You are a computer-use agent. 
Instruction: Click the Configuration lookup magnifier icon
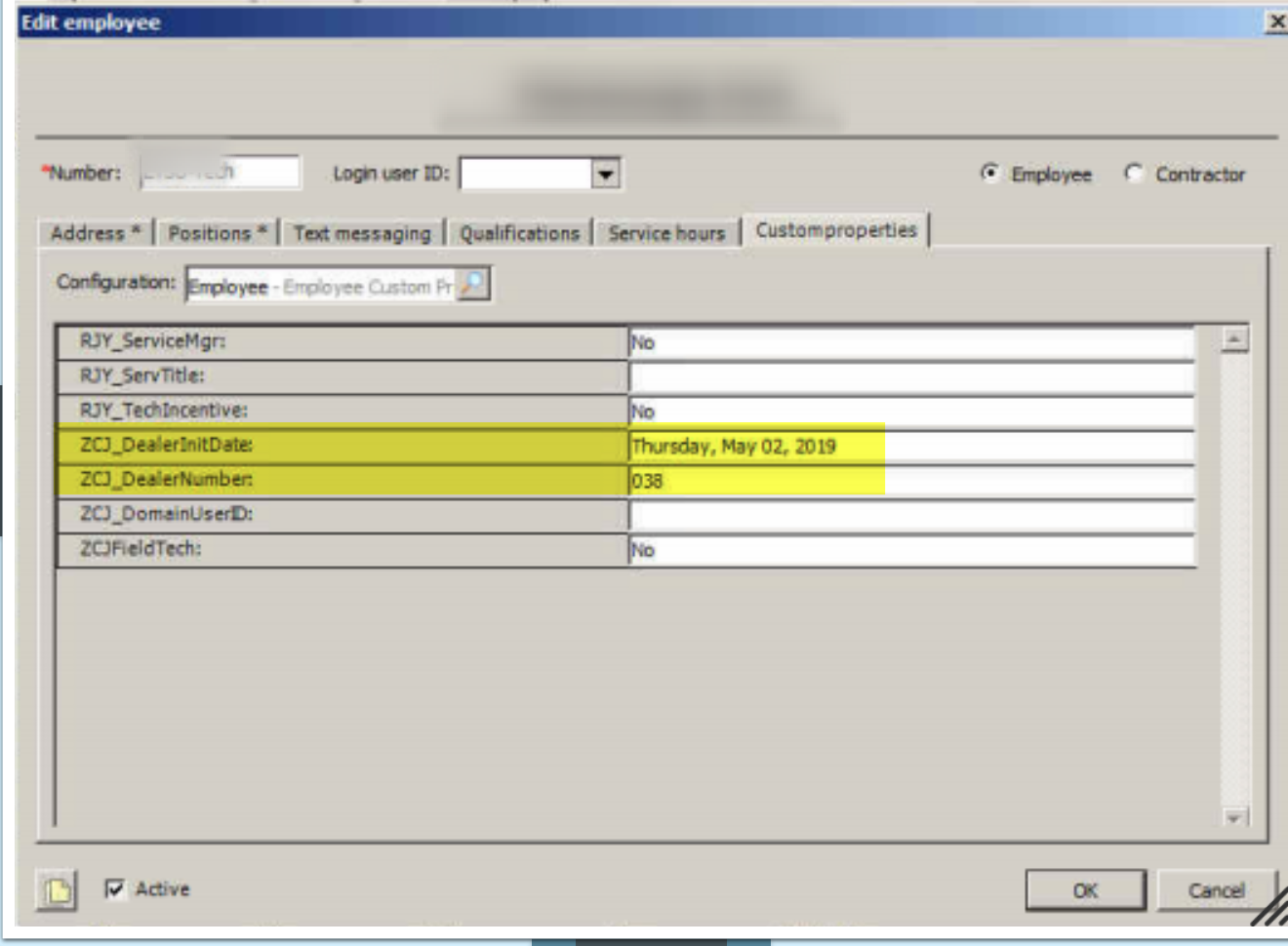coord(473,285)
